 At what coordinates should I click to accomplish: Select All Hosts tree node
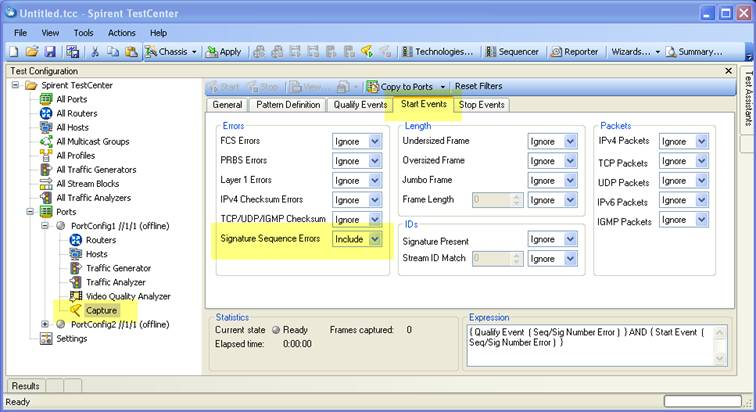pyautogui.click(x=72, y=127)
